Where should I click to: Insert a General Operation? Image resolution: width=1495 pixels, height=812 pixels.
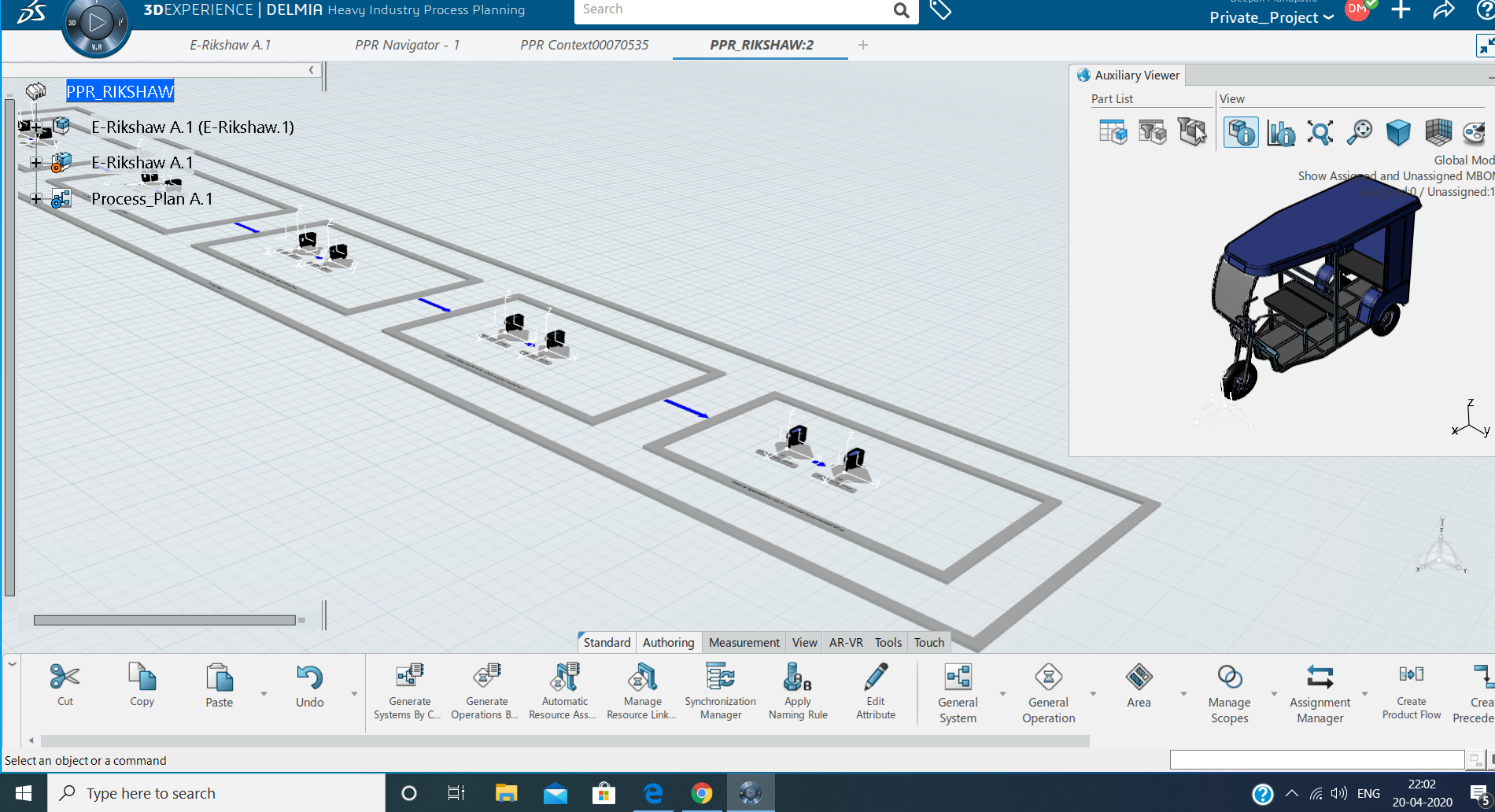coord(1048,677)
